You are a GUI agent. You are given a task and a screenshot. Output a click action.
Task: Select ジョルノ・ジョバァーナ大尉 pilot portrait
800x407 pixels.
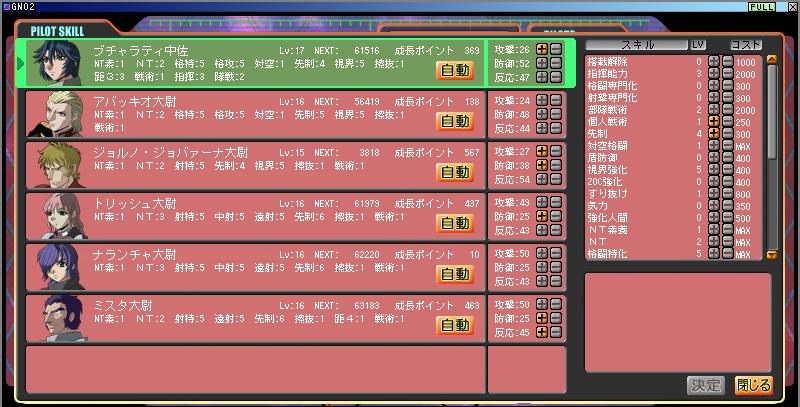pyautogui.click(x=54, y=165)
